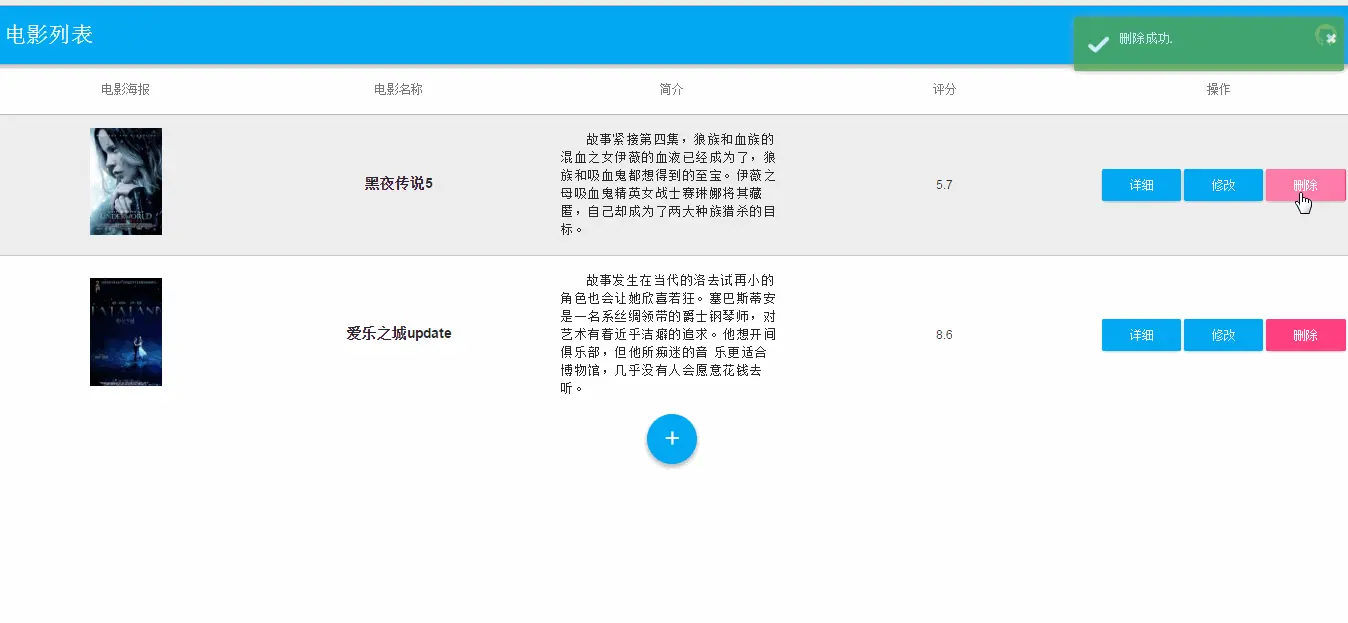
Task: Click 修改 for 黑夜传说5
Action: (1223, 185)
